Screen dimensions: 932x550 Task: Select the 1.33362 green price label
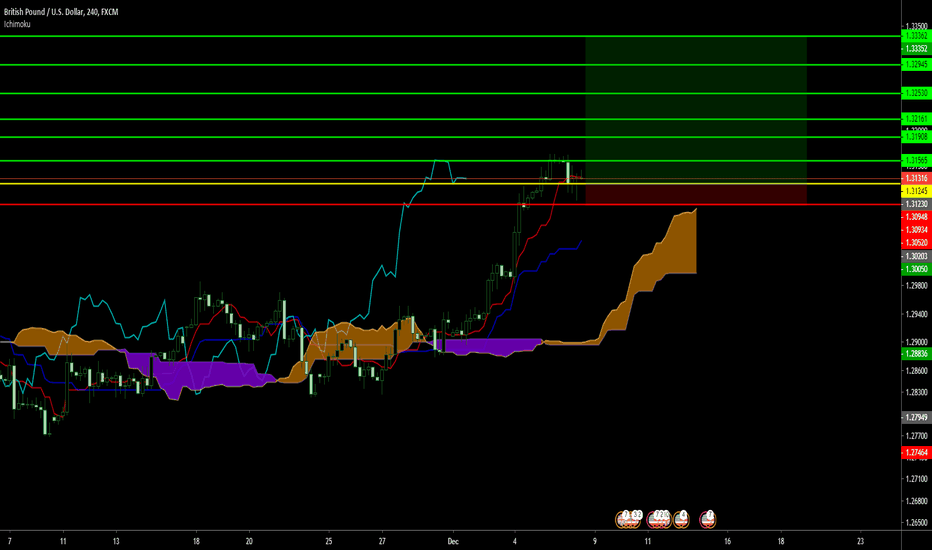coord(915,36)
